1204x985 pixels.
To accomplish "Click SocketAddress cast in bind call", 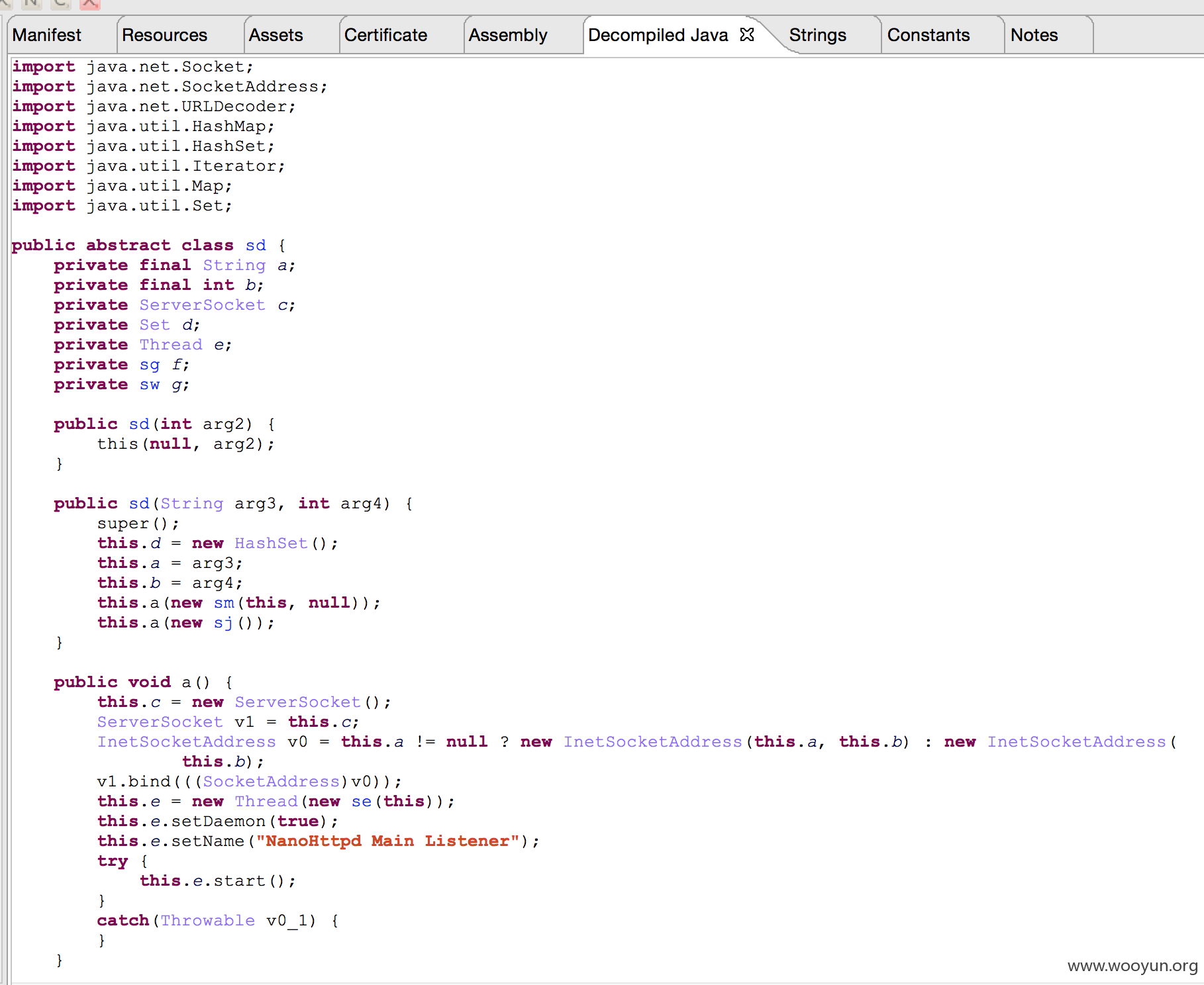I will 272,782.
